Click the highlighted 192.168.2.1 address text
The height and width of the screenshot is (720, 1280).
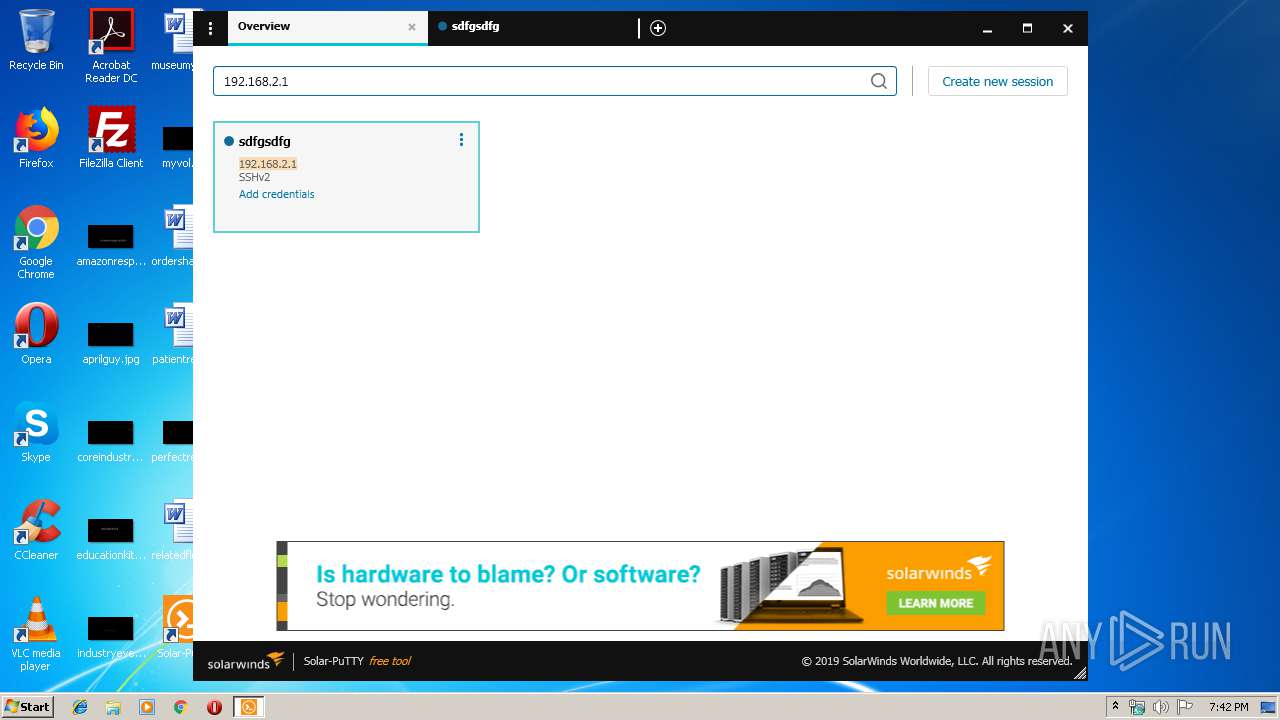(268, 163)
